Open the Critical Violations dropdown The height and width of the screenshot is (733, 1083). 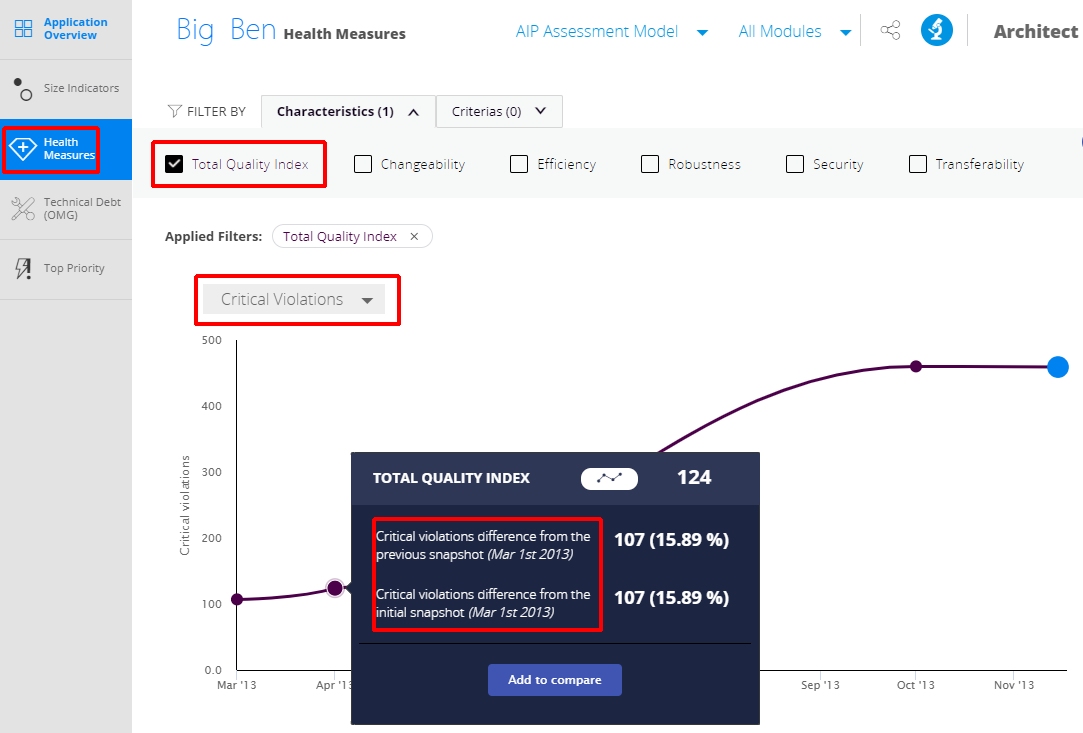(x=294, y=300)
